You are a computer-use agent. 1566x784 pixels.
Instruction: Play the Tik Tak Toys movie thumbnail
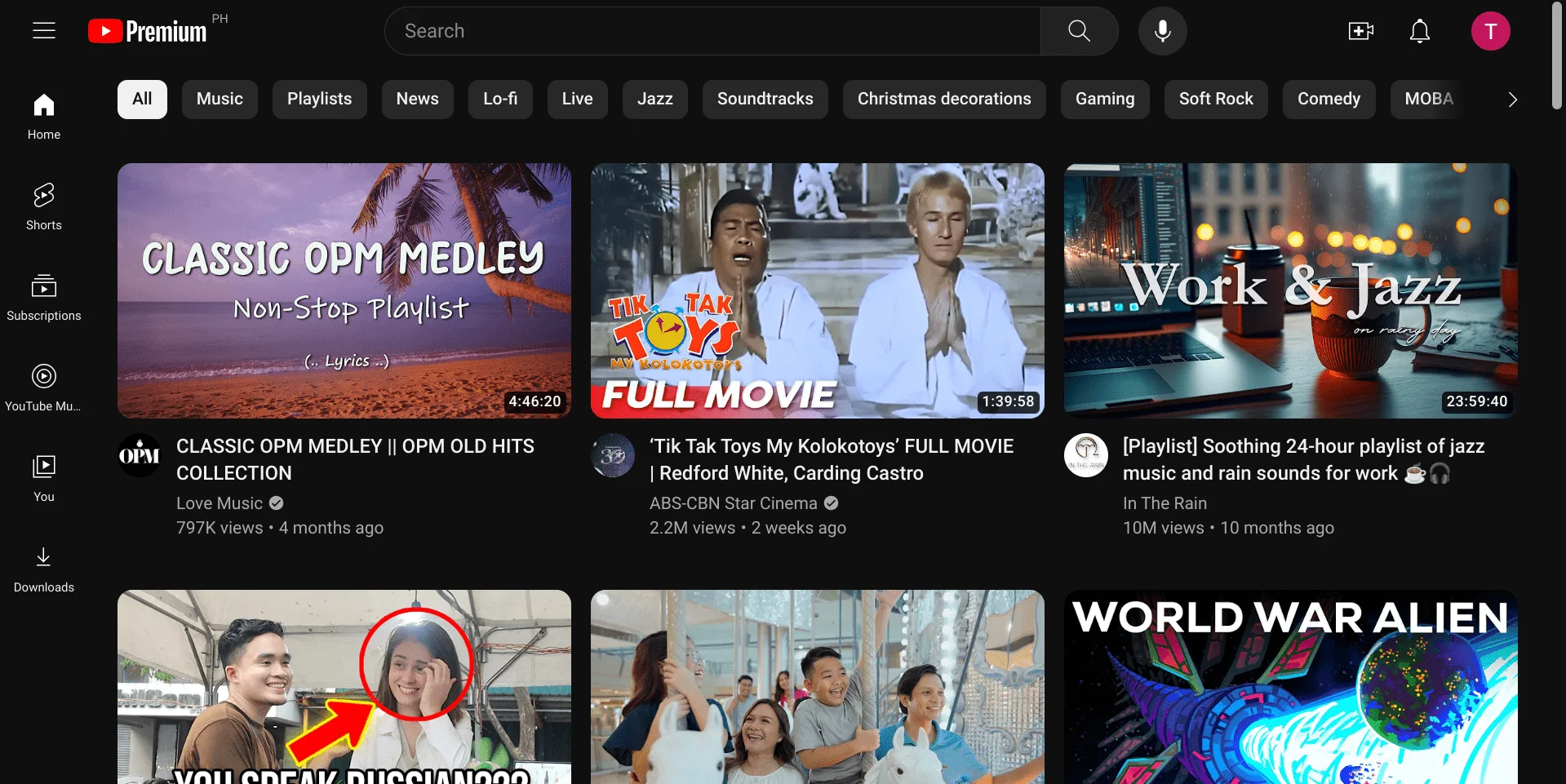click(x=818, y=290)
